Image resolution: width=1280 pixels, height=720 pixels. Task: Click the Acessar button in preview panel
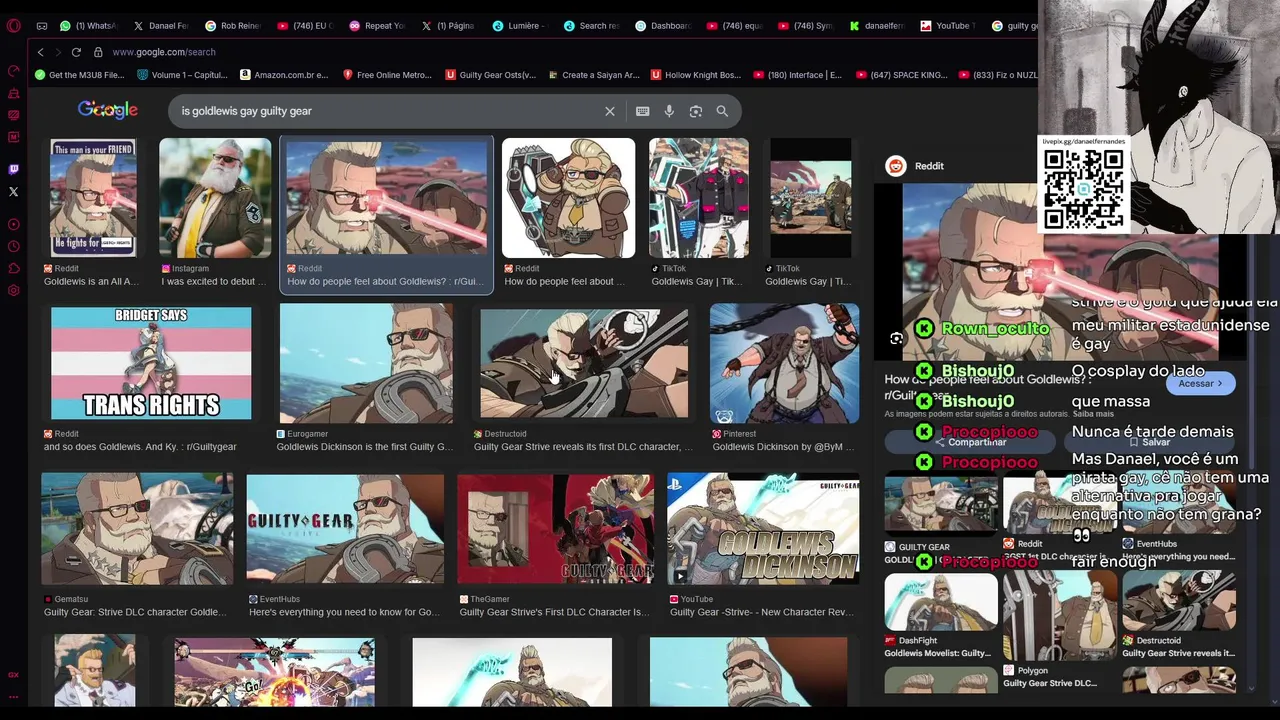[1200, 383]
